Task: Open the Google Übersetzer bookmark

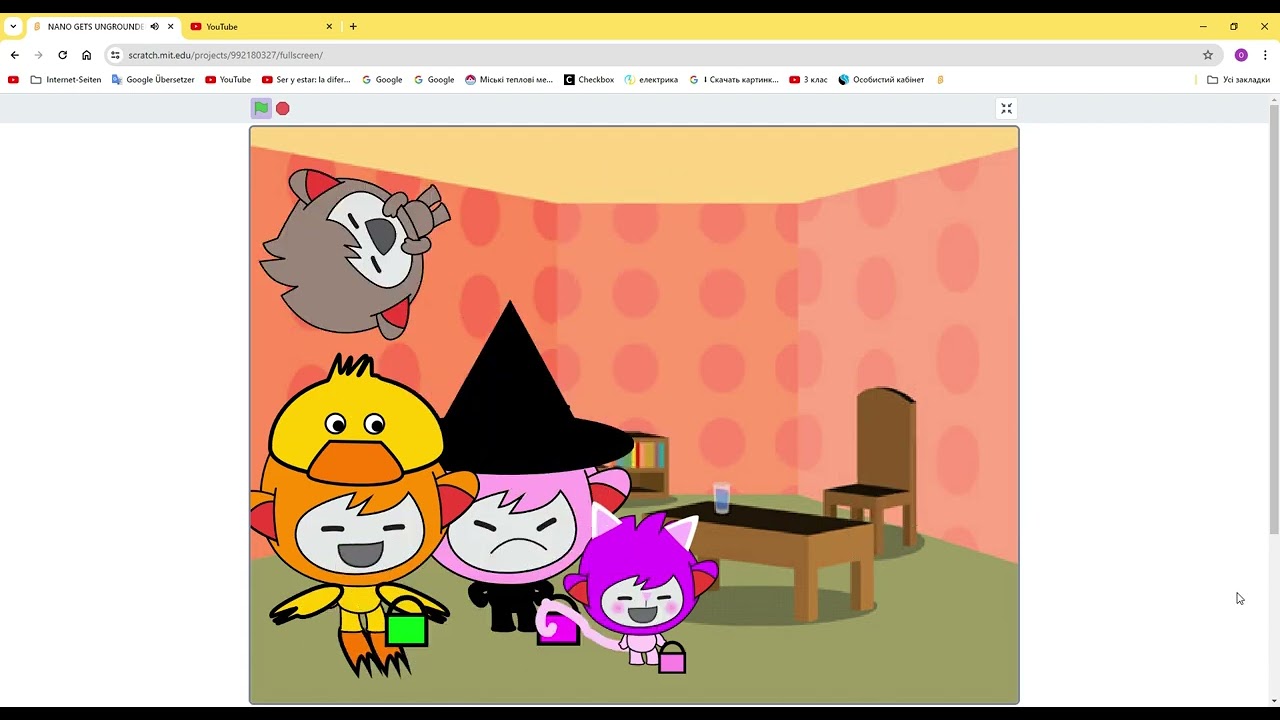Action: coord(153,80)
